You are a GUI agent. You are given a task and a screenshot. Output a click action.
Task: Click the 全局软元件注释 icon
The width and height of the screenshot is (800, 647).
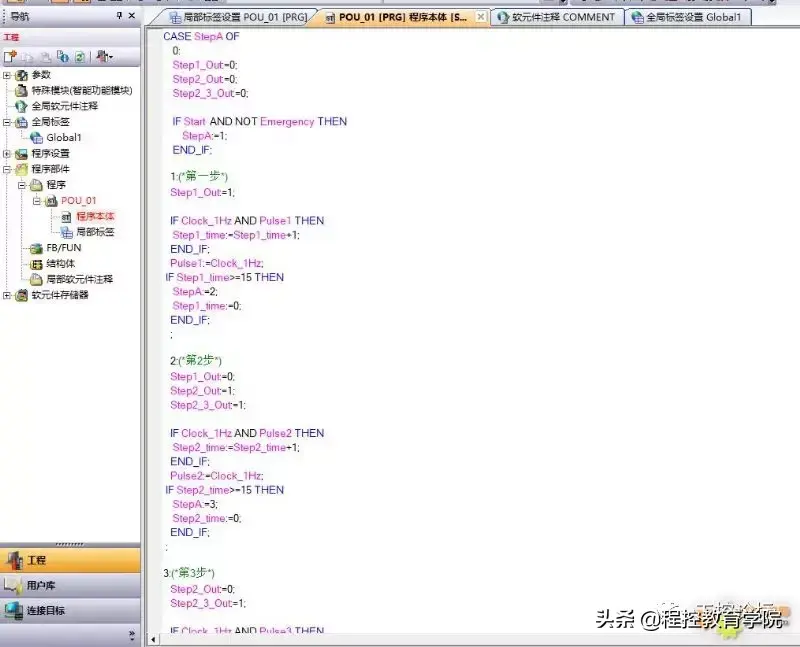tap(21, 107)
